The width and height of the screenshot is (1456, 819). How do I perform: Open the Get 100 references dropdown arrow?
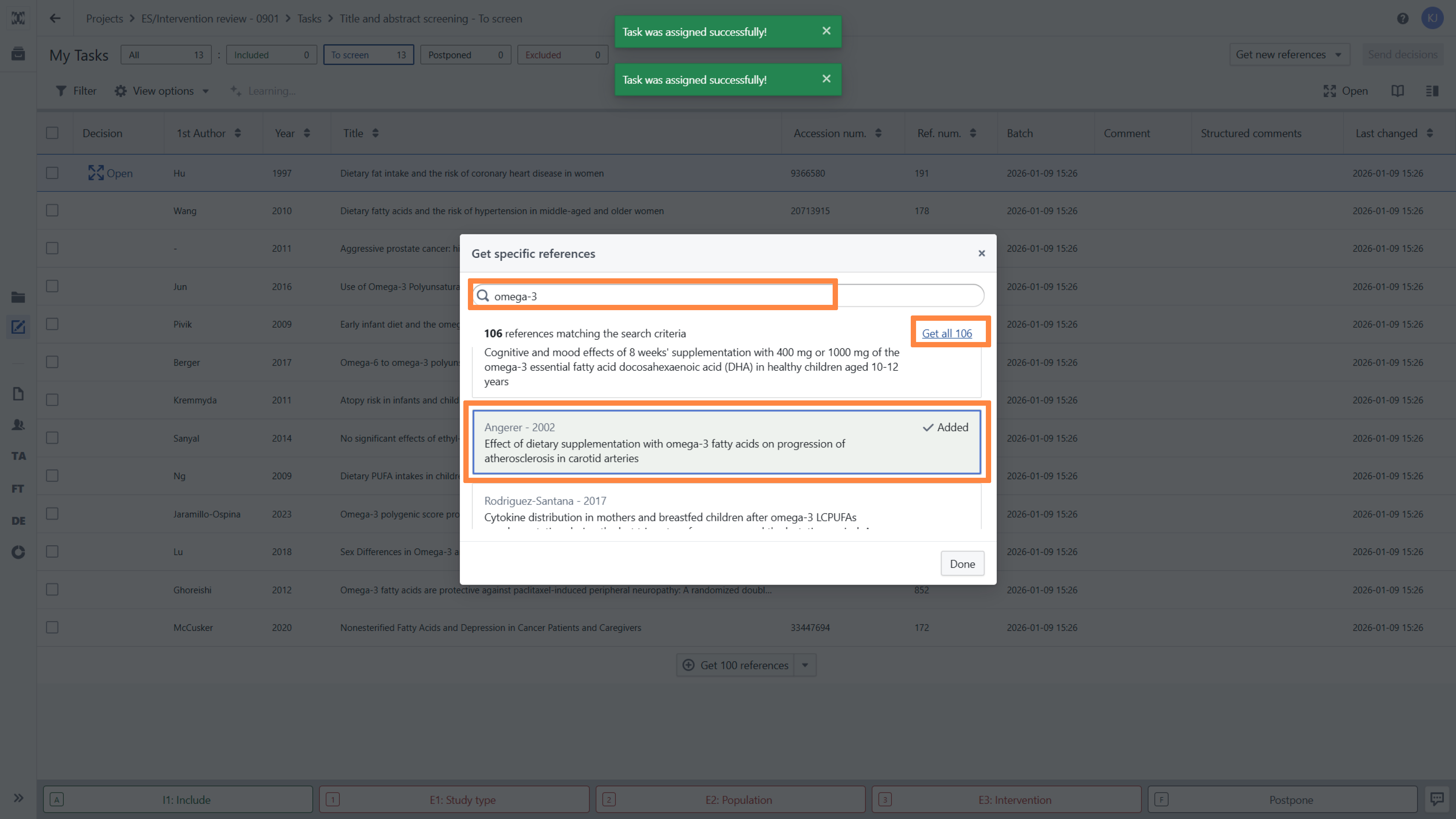pos(805,665)
